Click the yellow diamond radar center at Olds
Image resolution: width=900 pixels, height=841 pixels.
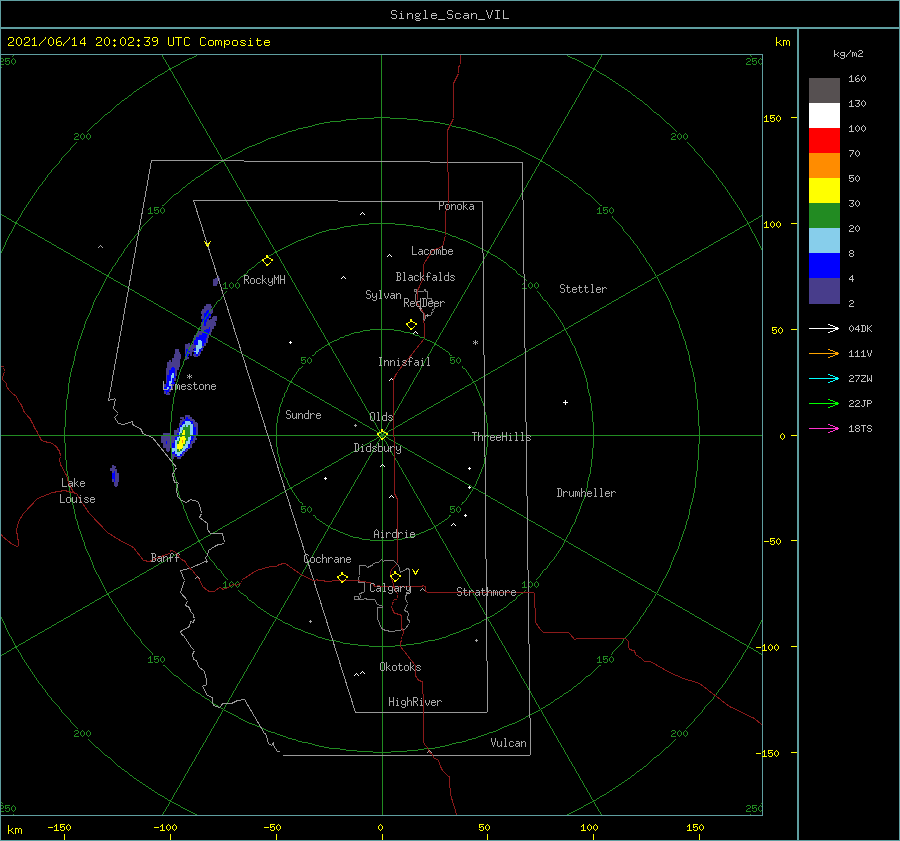click(382, 435)
